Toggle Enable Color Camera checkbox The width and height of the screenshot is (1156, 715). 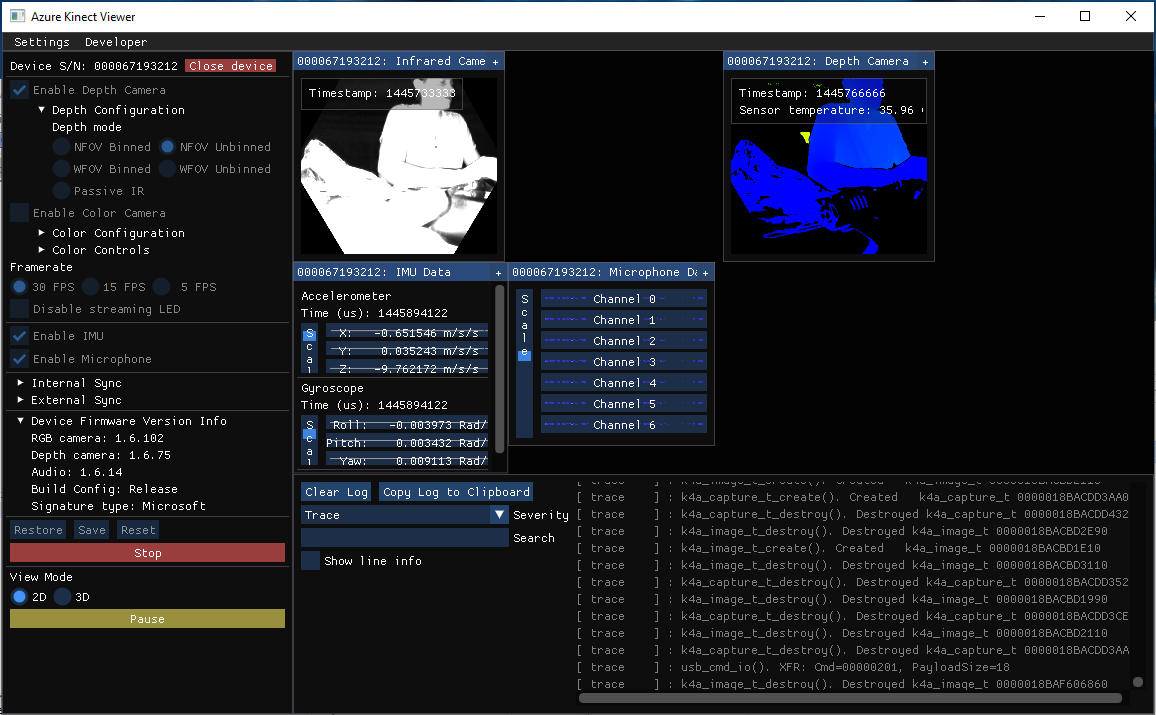click(20, 213)
